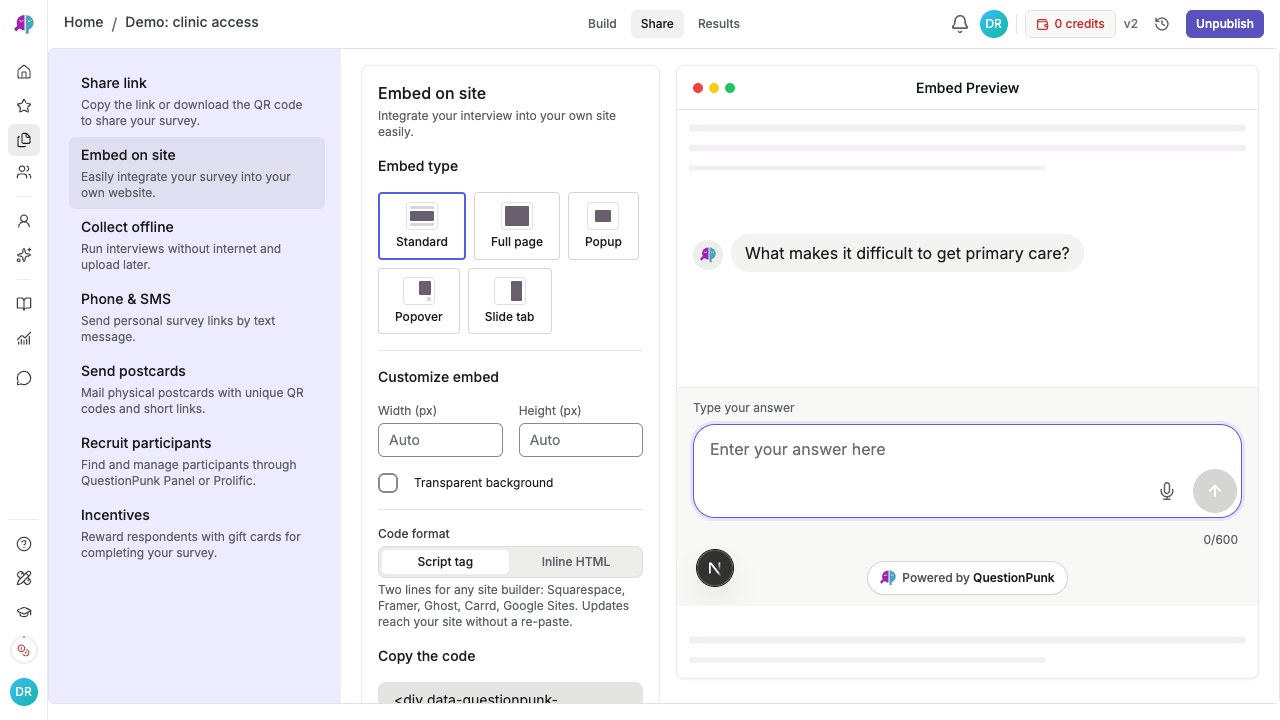The width and height of the screenshot is (1280, 720).
Task: Open the people group icon in sidebar
Action: [24, 172]
